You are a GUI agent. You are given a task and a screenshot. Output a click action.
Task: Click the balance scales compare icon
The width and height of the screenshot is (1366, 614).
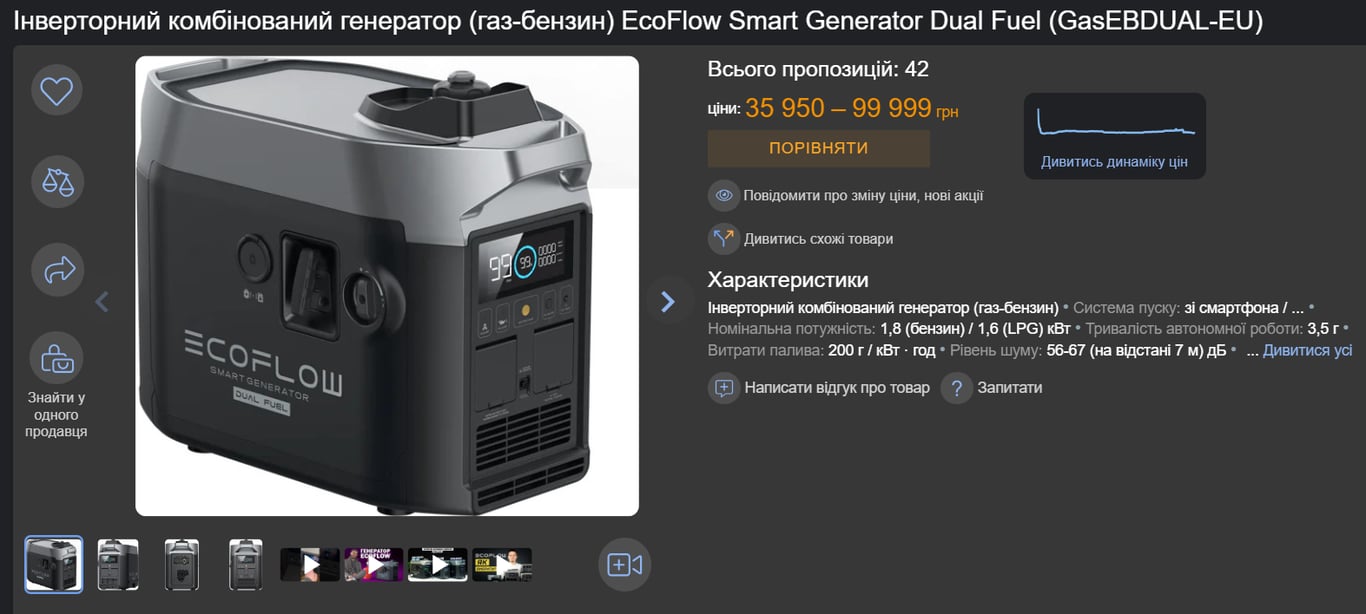point(57,182)
